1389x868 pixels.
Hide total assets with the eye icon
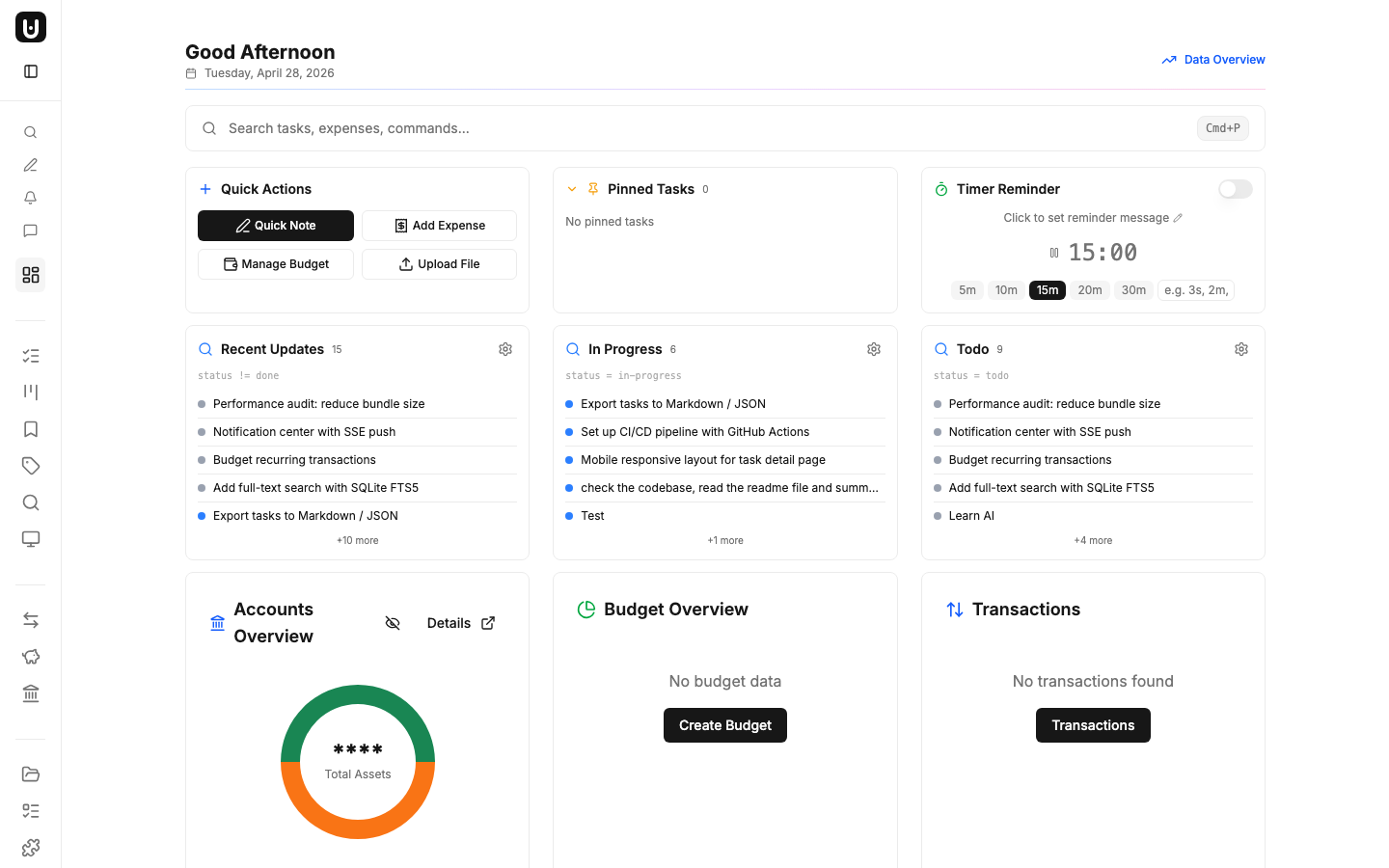click(x=393, y=623)
